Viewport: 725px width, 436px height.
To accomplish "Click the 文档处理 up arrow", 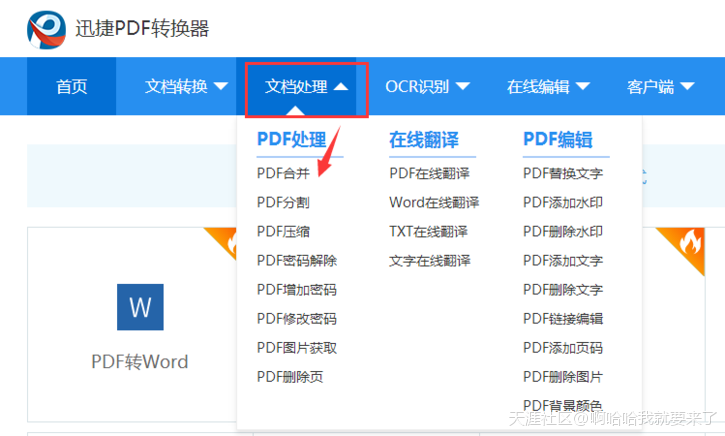I will [x=341, y=86].
